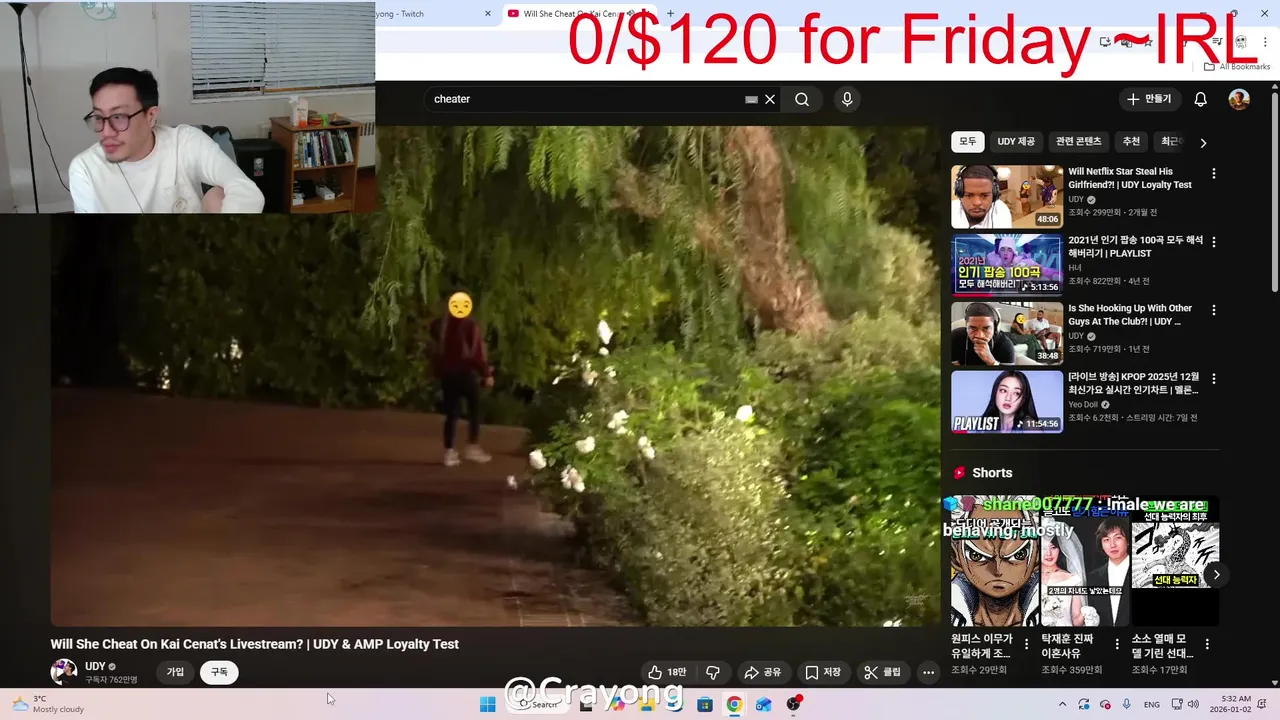Open options for Is She Hooking Up video
The width and height of the screenshot is (1280, 720).
[x=1214, y=310]
